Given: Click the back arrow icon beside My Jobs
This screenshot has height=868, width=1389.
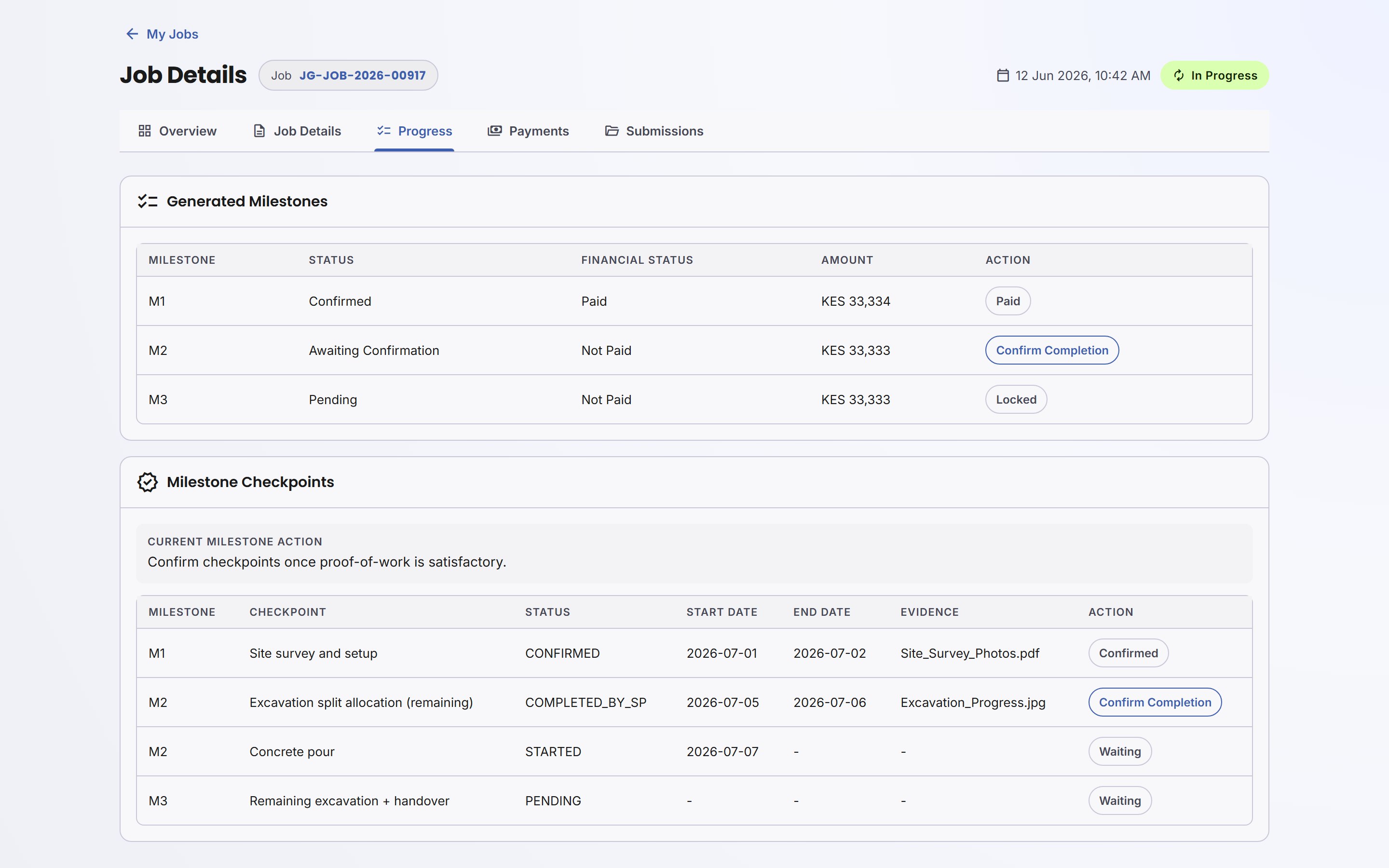Looking at the screenshot, I should point(132,34).
